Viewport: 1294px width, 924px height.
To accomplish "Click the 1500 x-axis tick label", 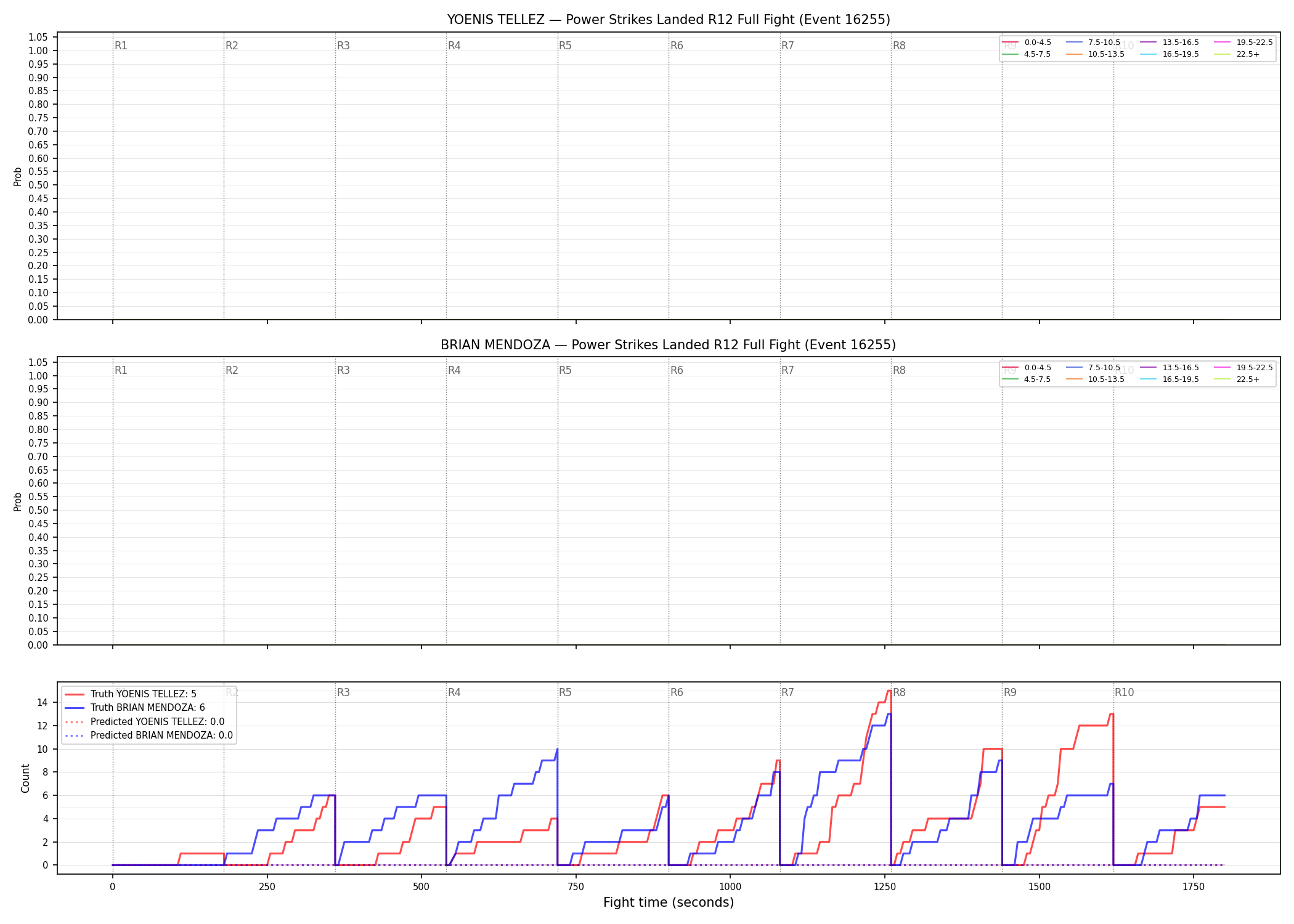I will click(x=1040, y=887).
